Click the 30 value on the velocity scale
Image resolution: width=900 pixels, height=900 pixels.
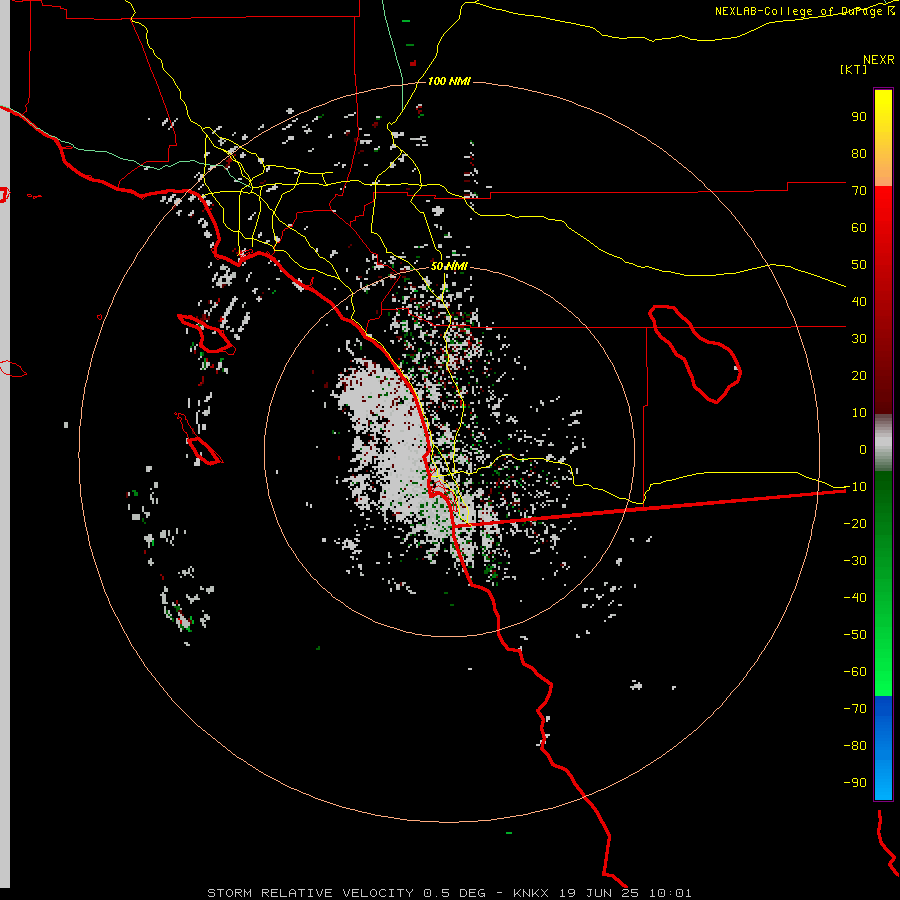click(x=859, y=339)
